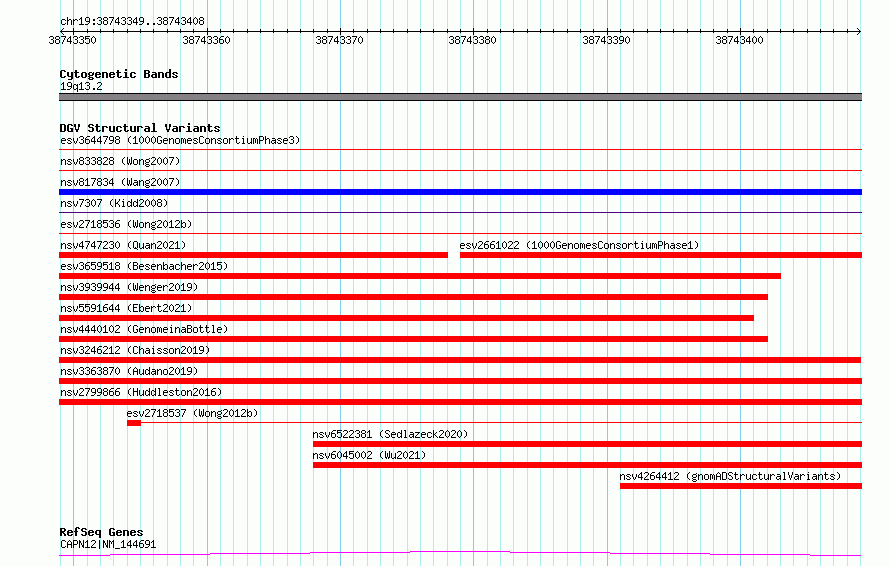Click the nsv3363870 (Audano2019) variant label
The height and width of the screenshot is (566, 890).
click(x=129, y=371)
